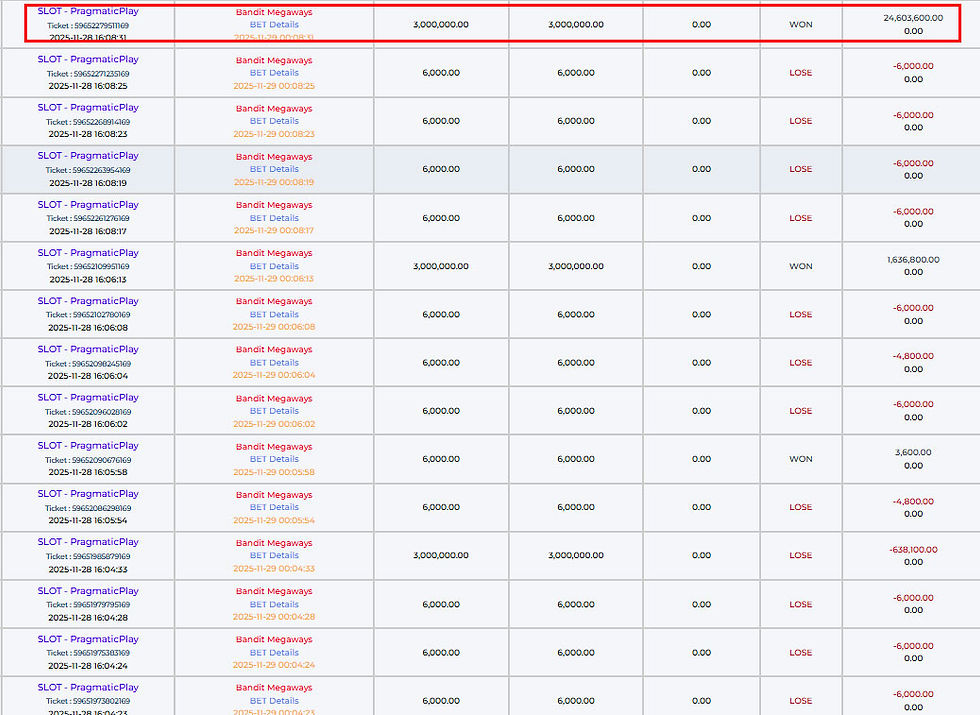Image resolution: width=980 pixels, height=715 pixels.
Task: Open BET Details for the 16:06:02 ticket
Action: [x=274, y=411]
